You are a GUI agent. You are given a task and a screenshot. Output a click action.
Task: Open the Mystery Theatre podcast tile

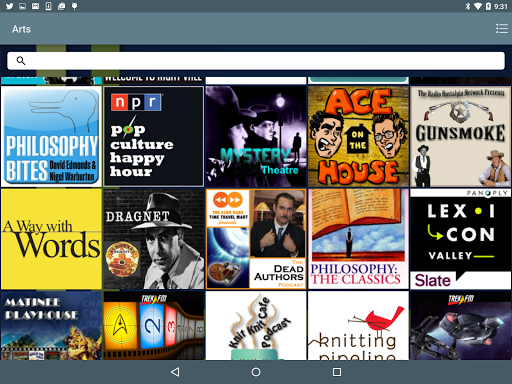point(256,136)
